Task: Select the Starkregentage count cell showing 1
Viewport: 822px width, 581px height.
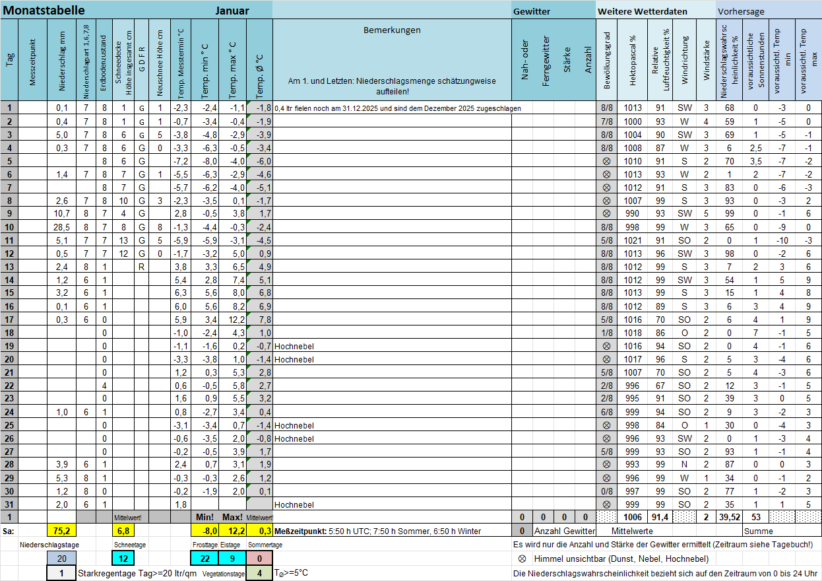Action: point(62,574)
